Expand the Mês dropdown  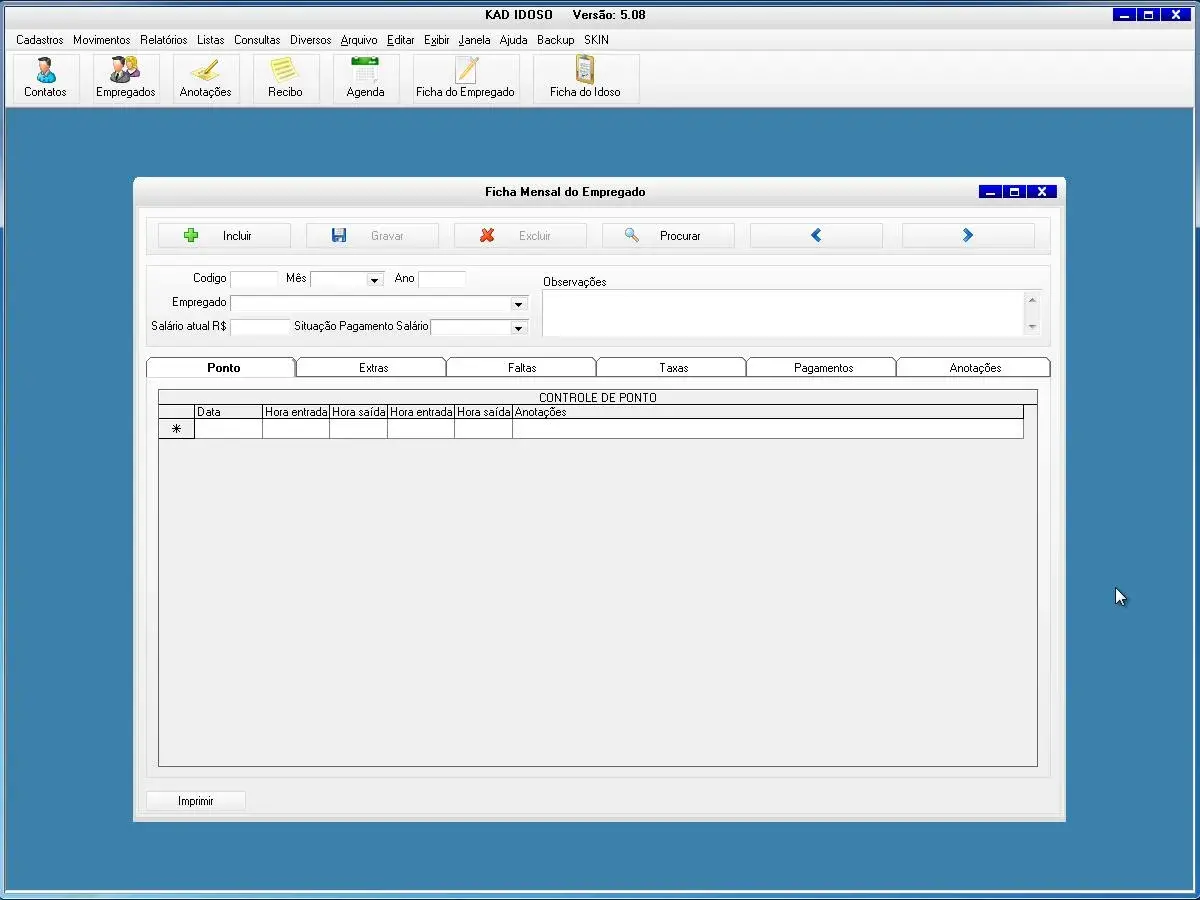pyautogui.click(x=375, y=280)
